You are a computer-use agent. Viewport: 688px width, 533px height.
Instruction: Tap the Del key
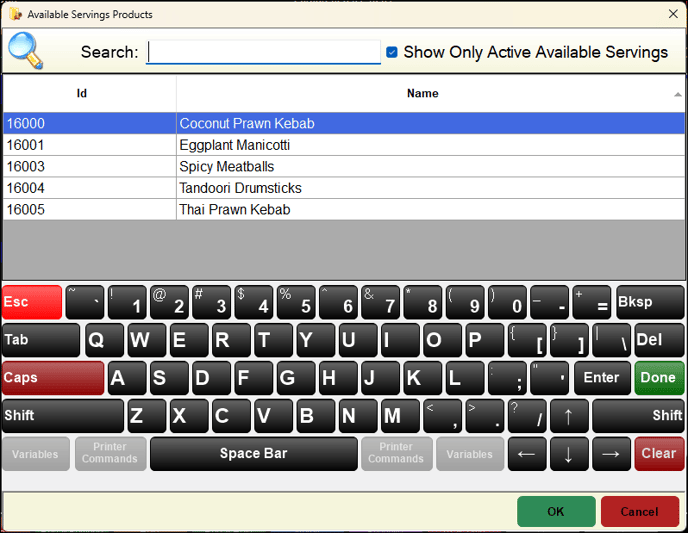pyautogui.click(x=659, y=340)
